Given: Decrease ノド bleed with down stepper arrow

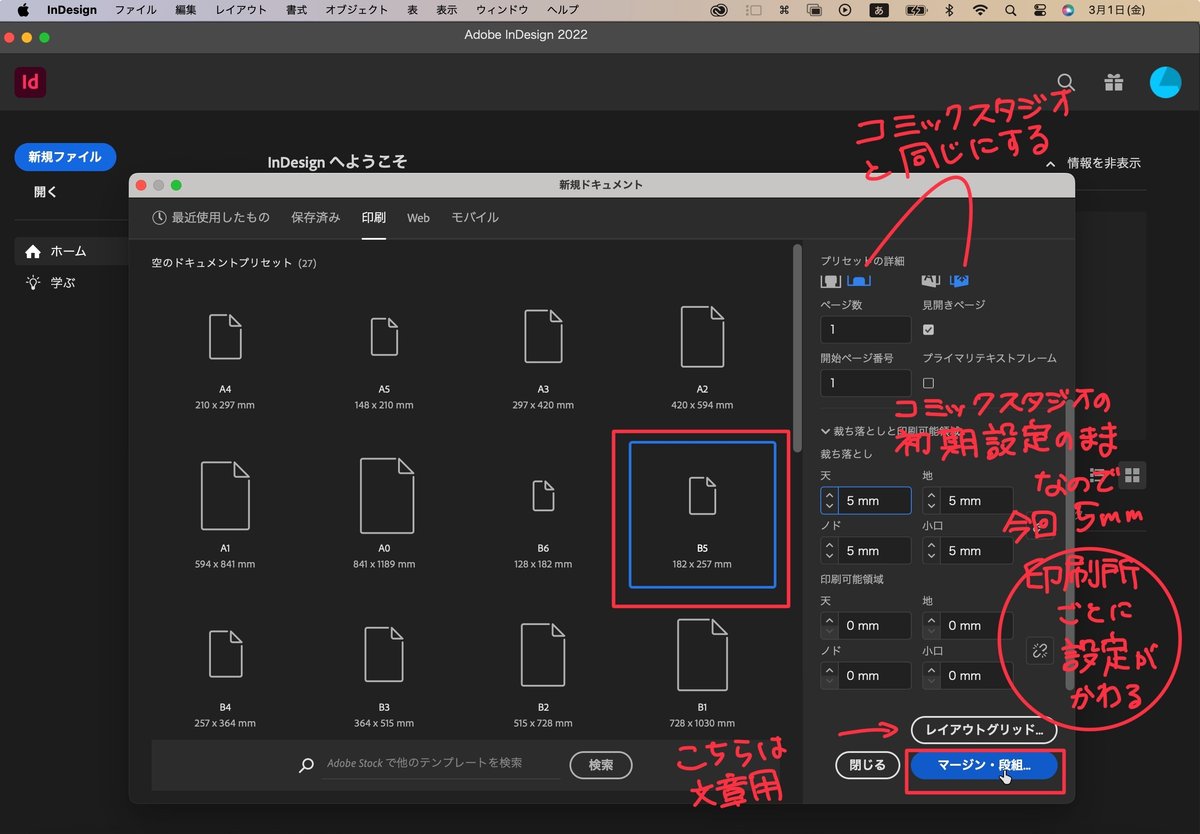Looking at the screenshot, I should point(829,556).
